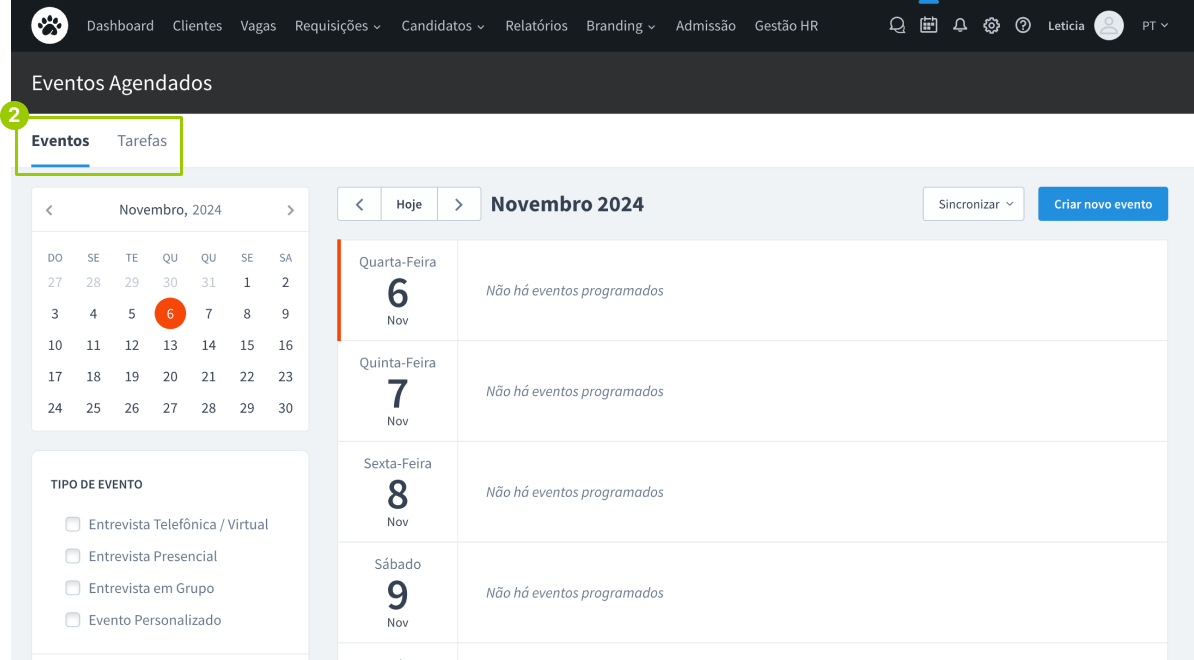Screen dimensions: 1194x660
Task: Go to previous month in mini calendar
Action: (x=49, y=210)
